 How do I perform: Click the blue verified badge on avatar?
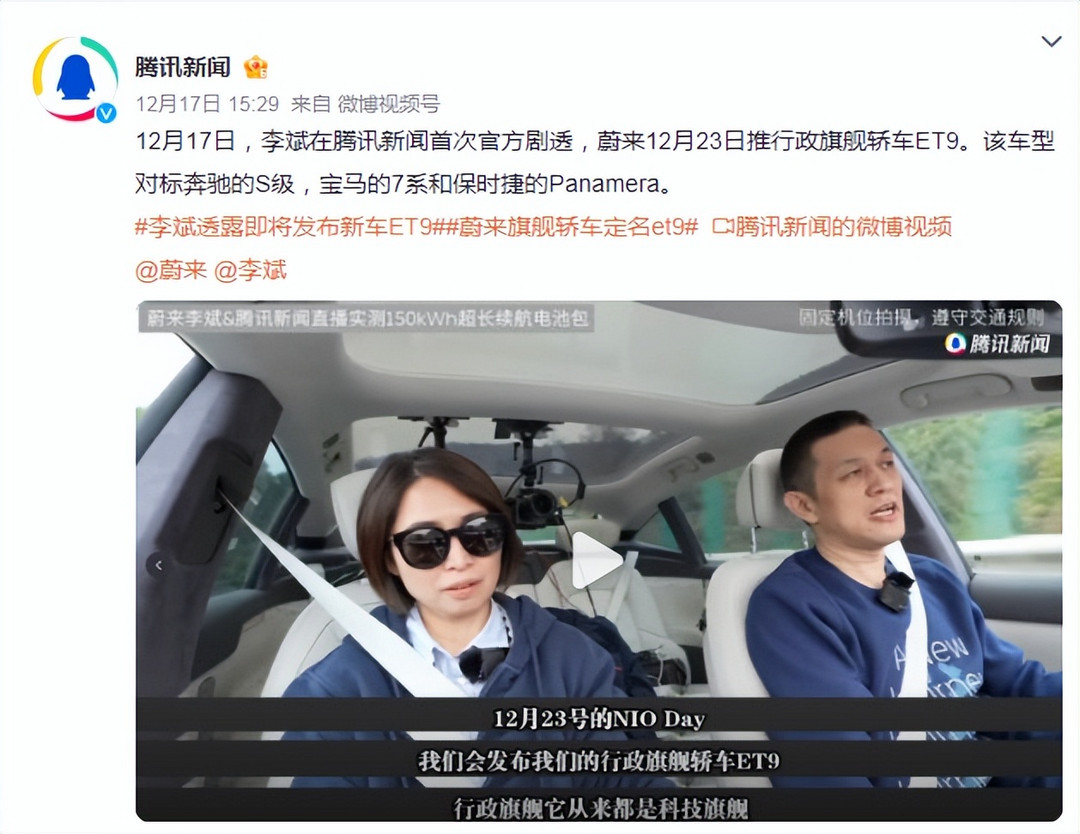(105, 112)
